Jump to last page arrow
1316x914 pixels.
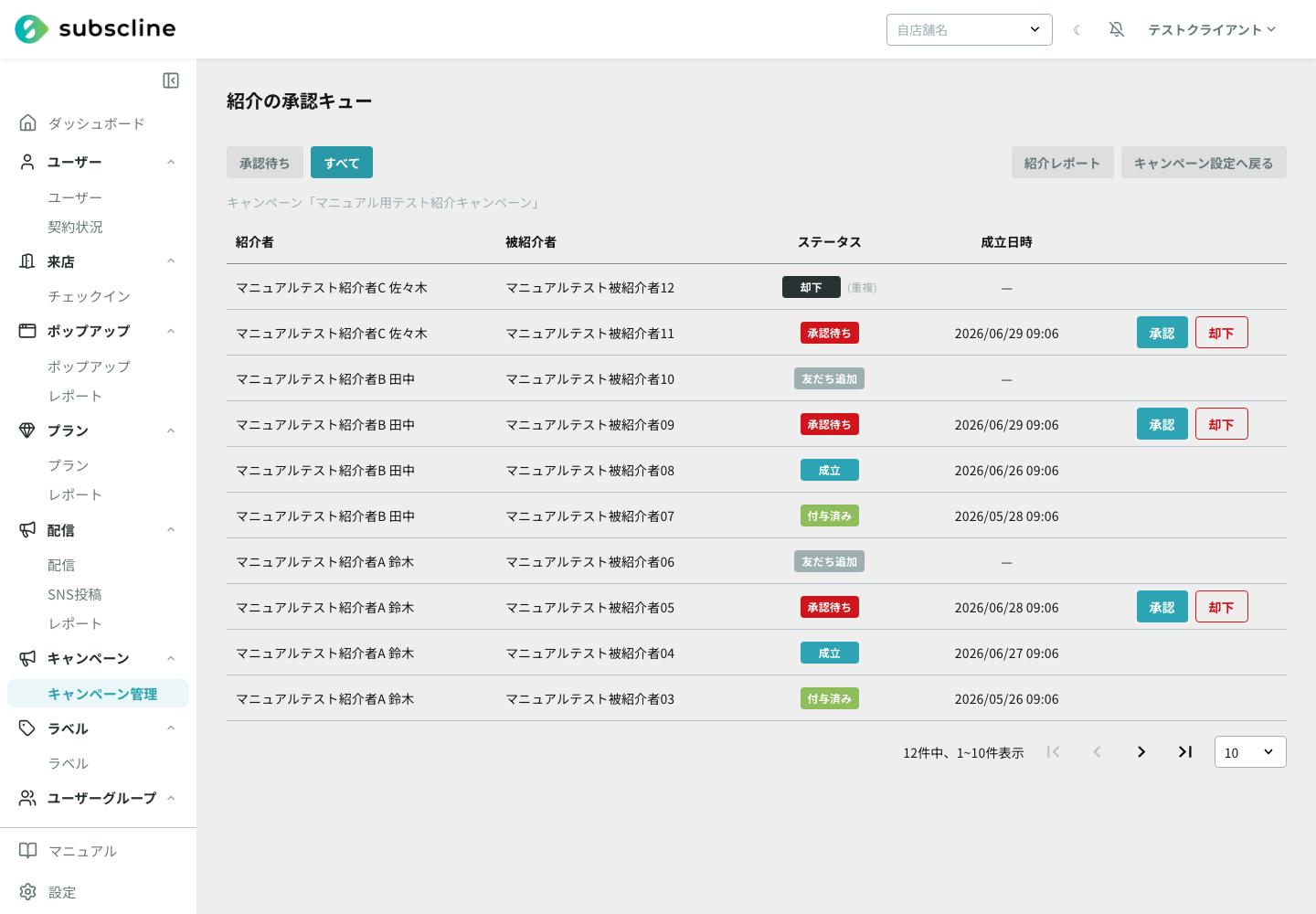coord(1185,751)
